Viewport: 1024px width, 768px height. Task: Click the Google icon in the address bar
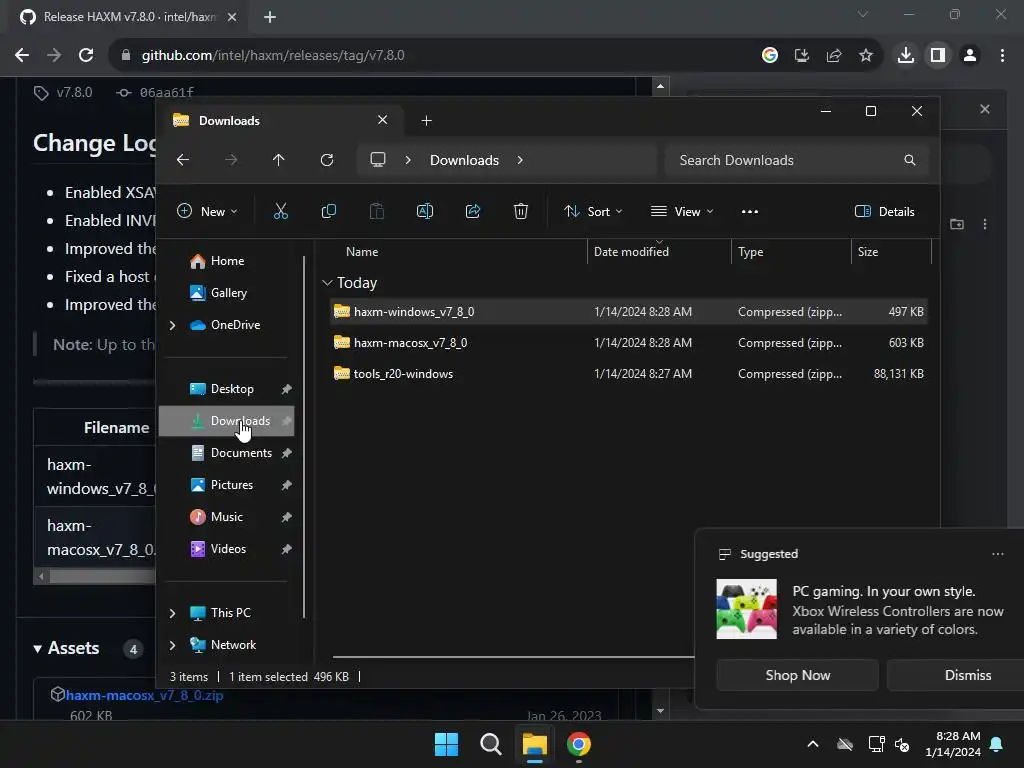click(770, 55)
